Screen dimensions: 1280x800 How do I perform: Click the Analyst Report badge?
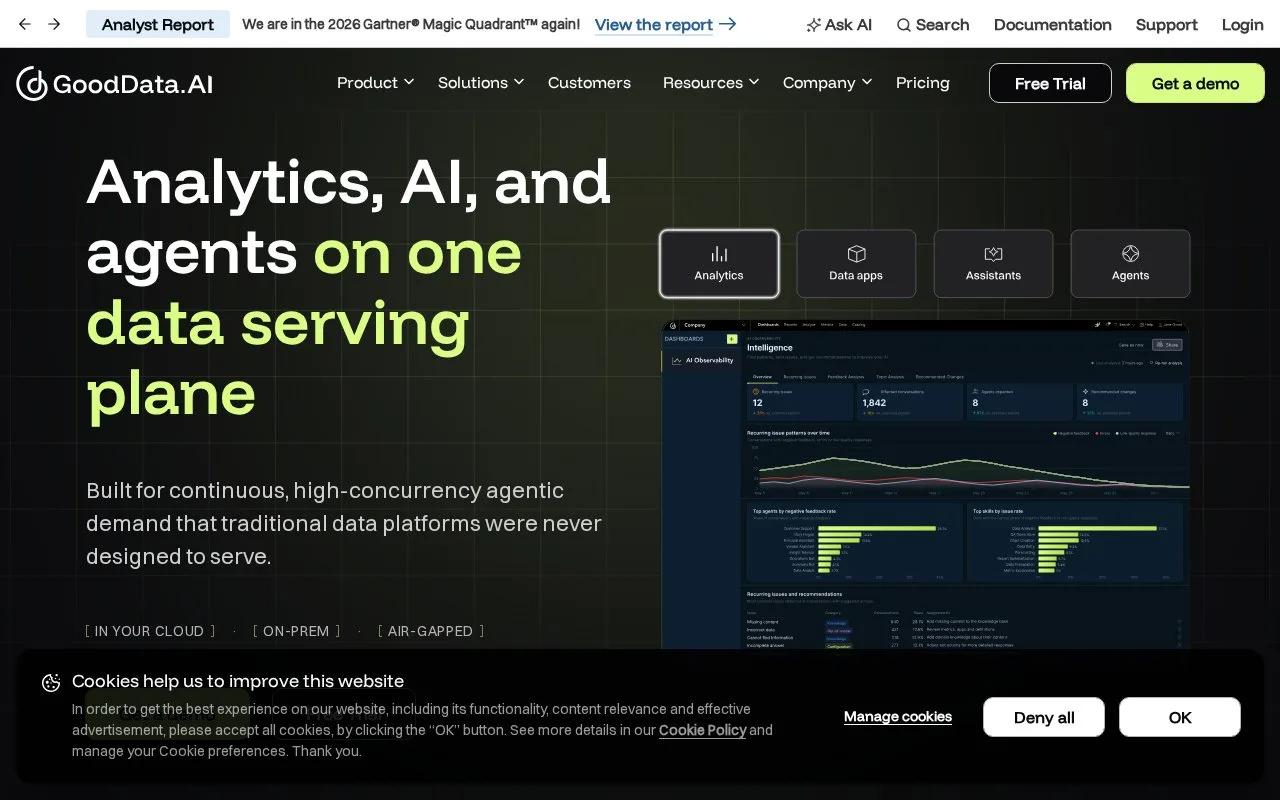tap(158, 24)
